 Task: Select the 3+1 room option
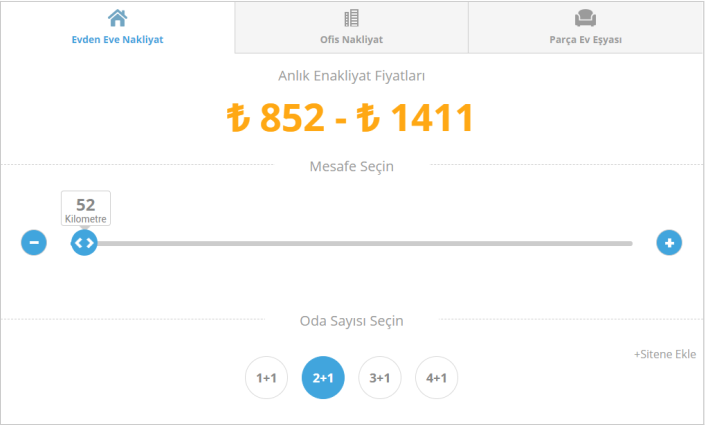[x=379, y=378]
